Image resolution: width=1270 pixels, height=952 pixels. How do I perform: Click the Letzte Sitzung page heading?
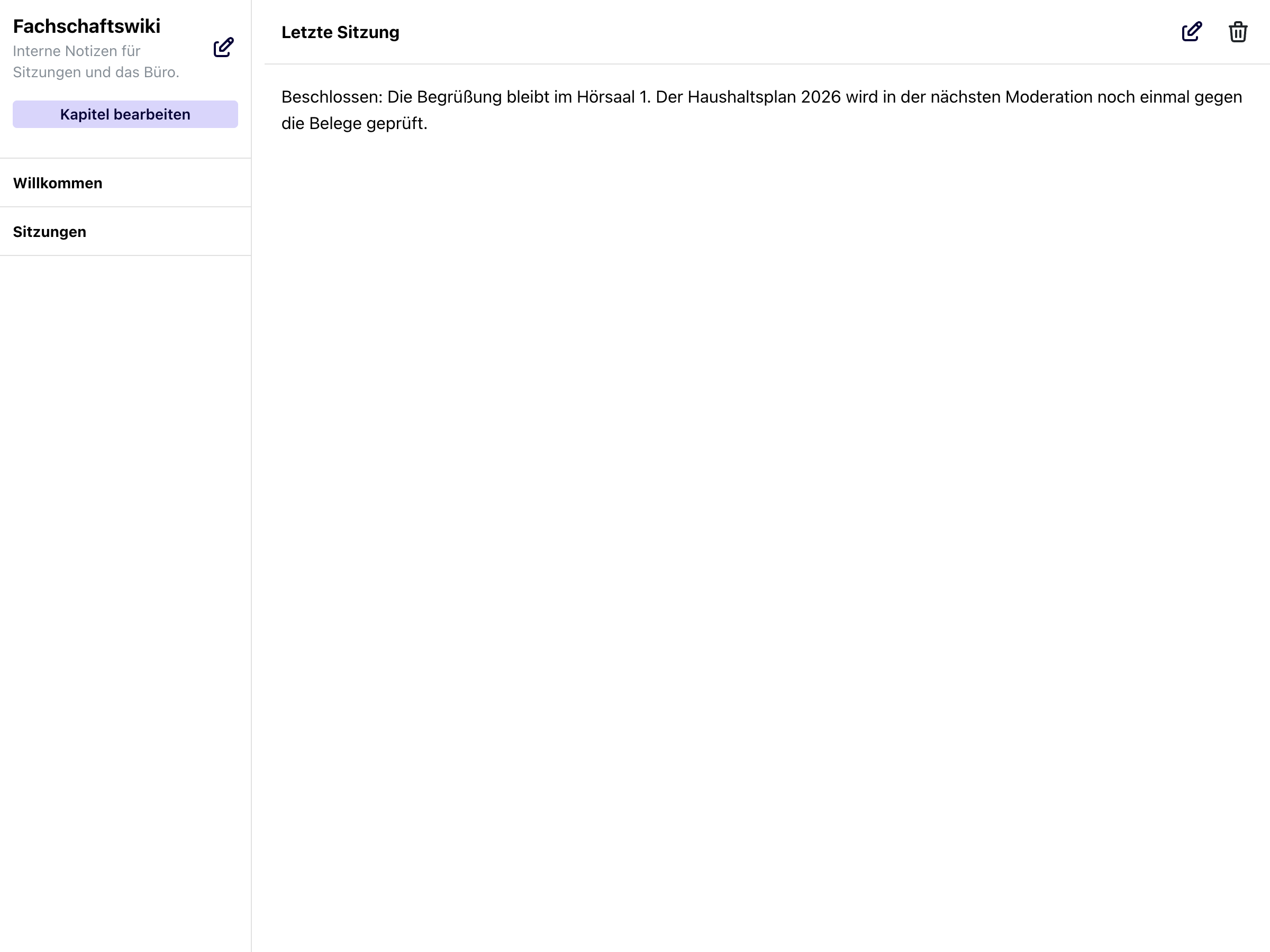[340, 32]
